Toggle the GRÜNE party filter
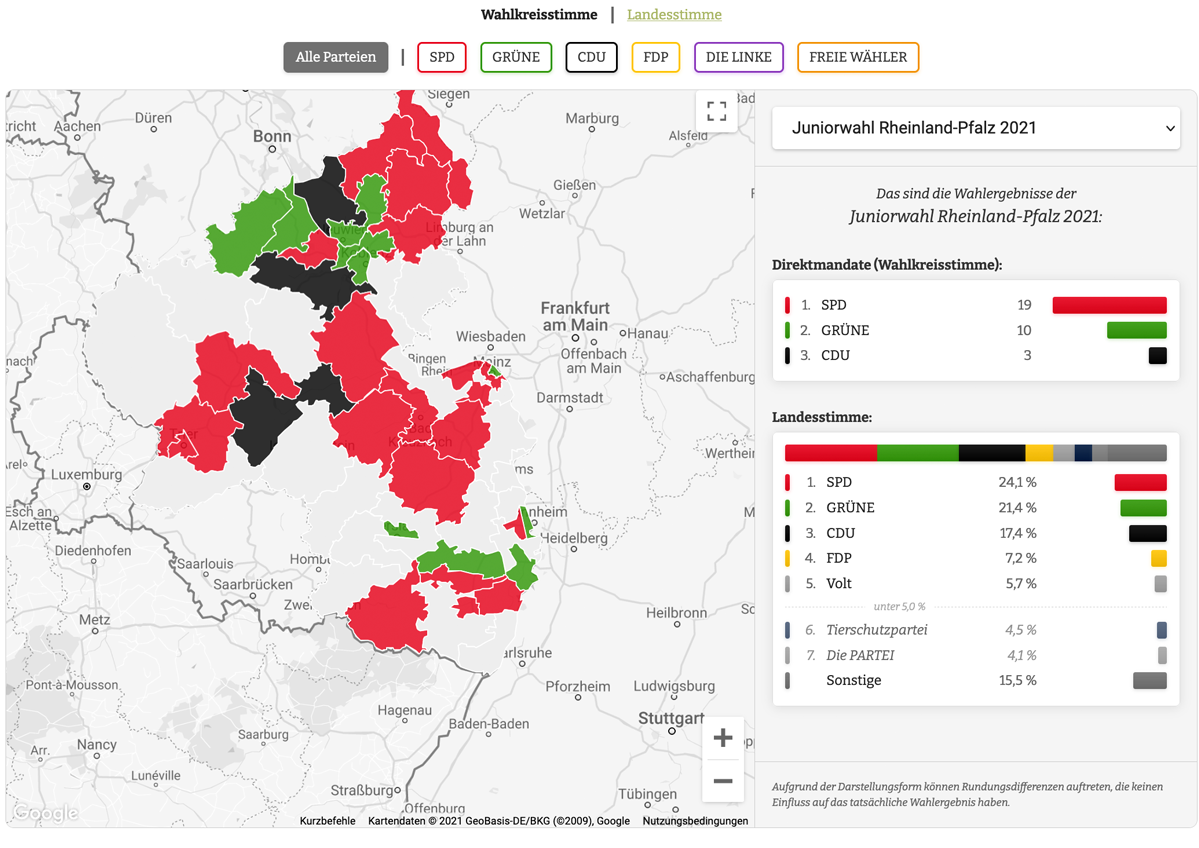 516,57
